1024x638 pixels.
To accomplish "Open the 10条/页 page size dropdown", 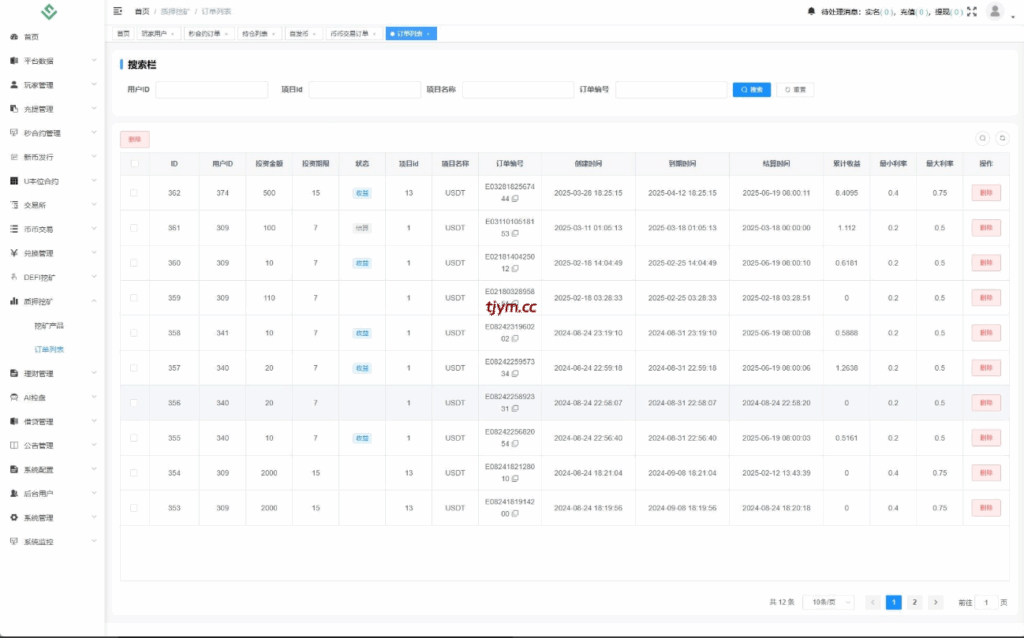I will pos(830,602).
